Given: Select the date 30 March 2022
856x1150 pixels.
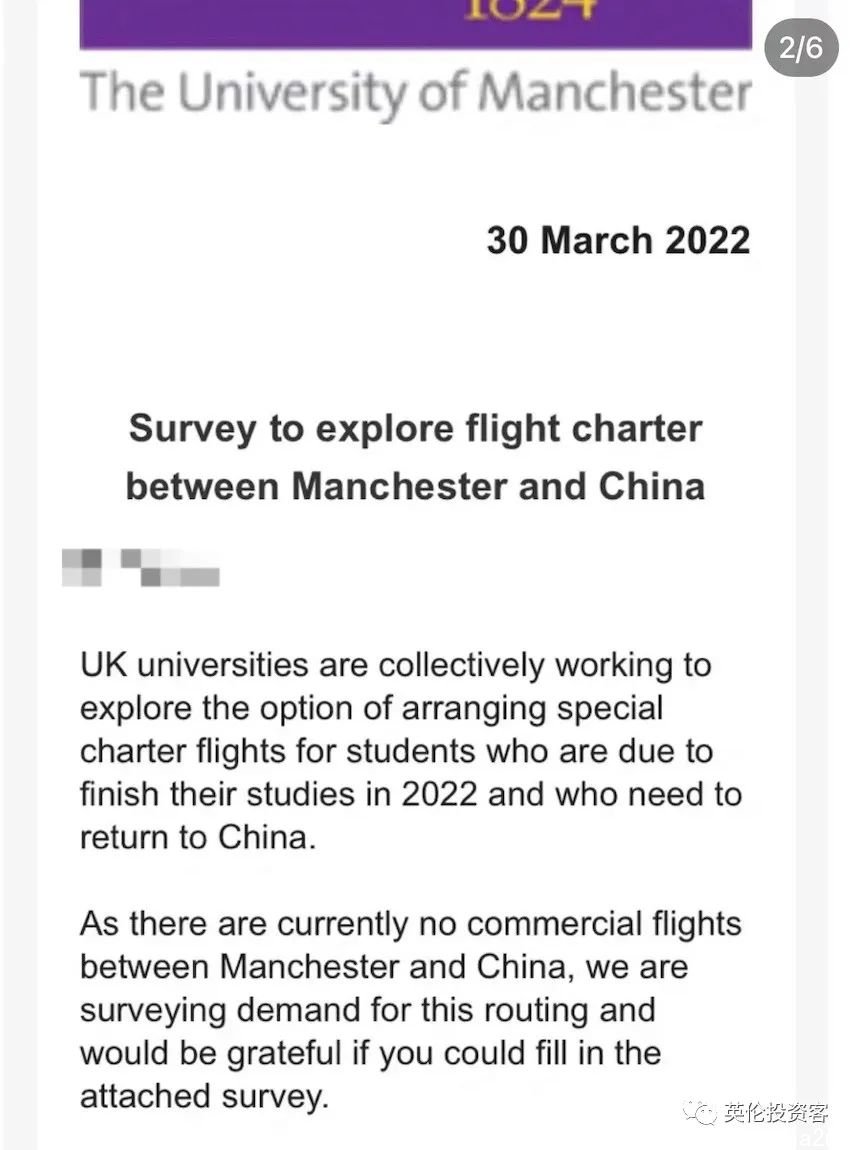Looking at the screenshot, I should click(618, 241).
